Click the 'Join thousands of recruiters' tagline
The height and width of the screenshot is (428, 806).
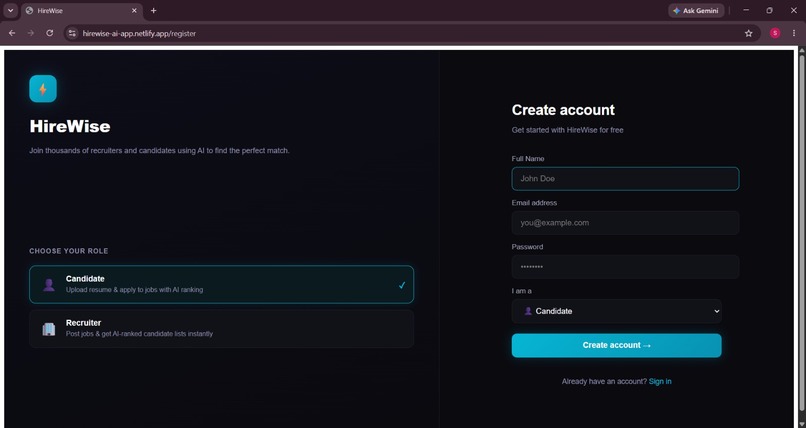(159, 151)
